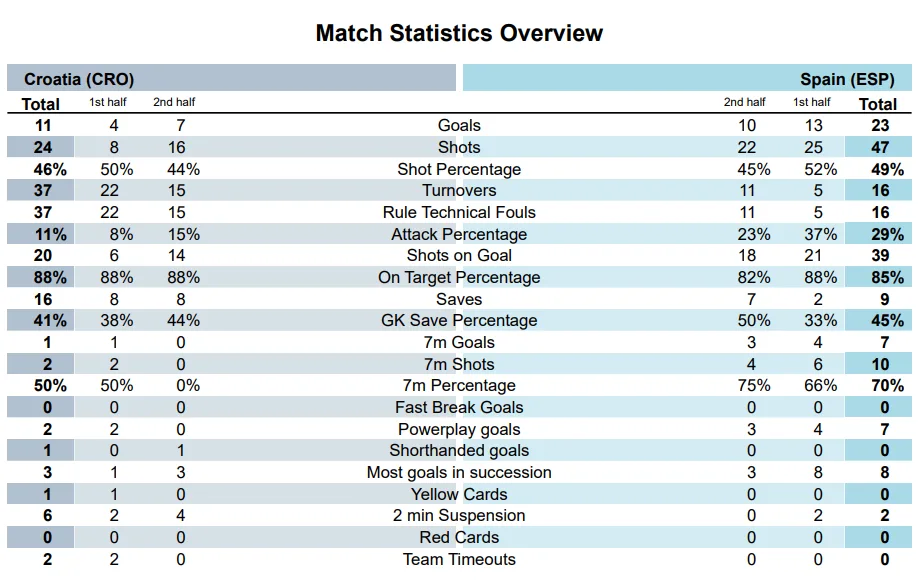Screen dimensions: 922x581
Task: Click Croatia's Total column header
Action: point(41,104)
